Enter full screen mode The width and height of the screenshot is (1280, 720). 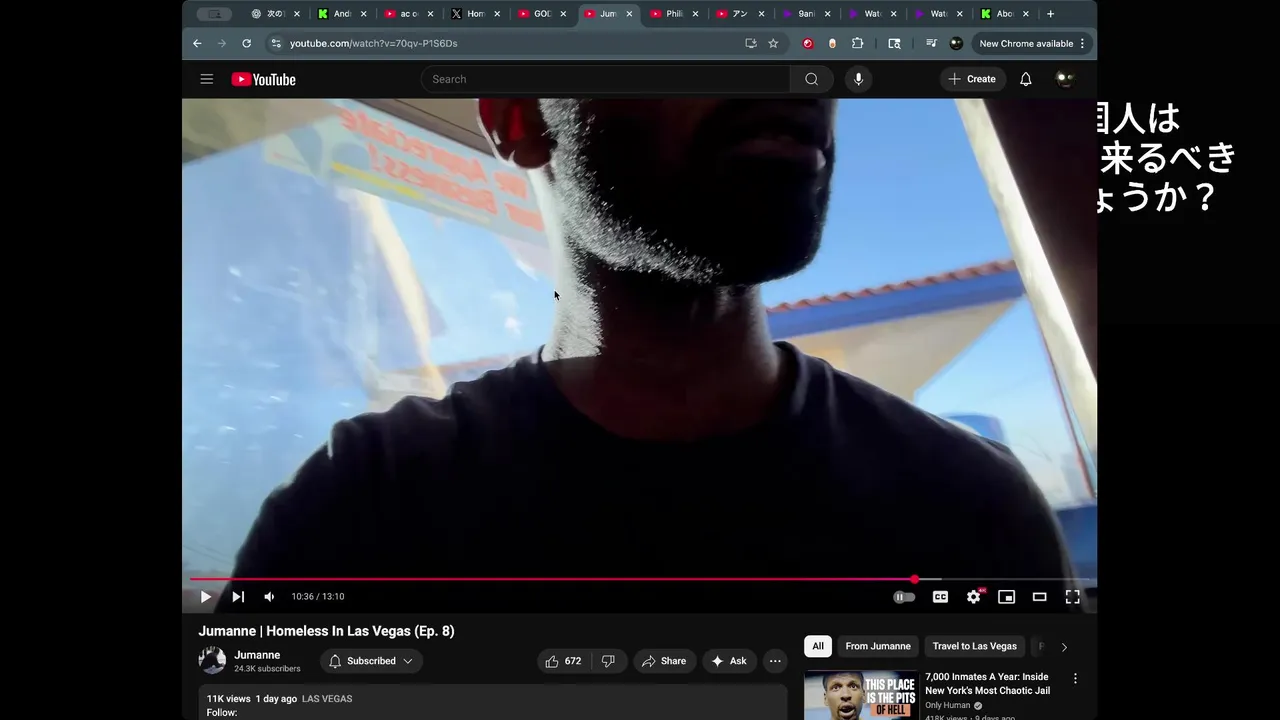(x=1072, y=597)
